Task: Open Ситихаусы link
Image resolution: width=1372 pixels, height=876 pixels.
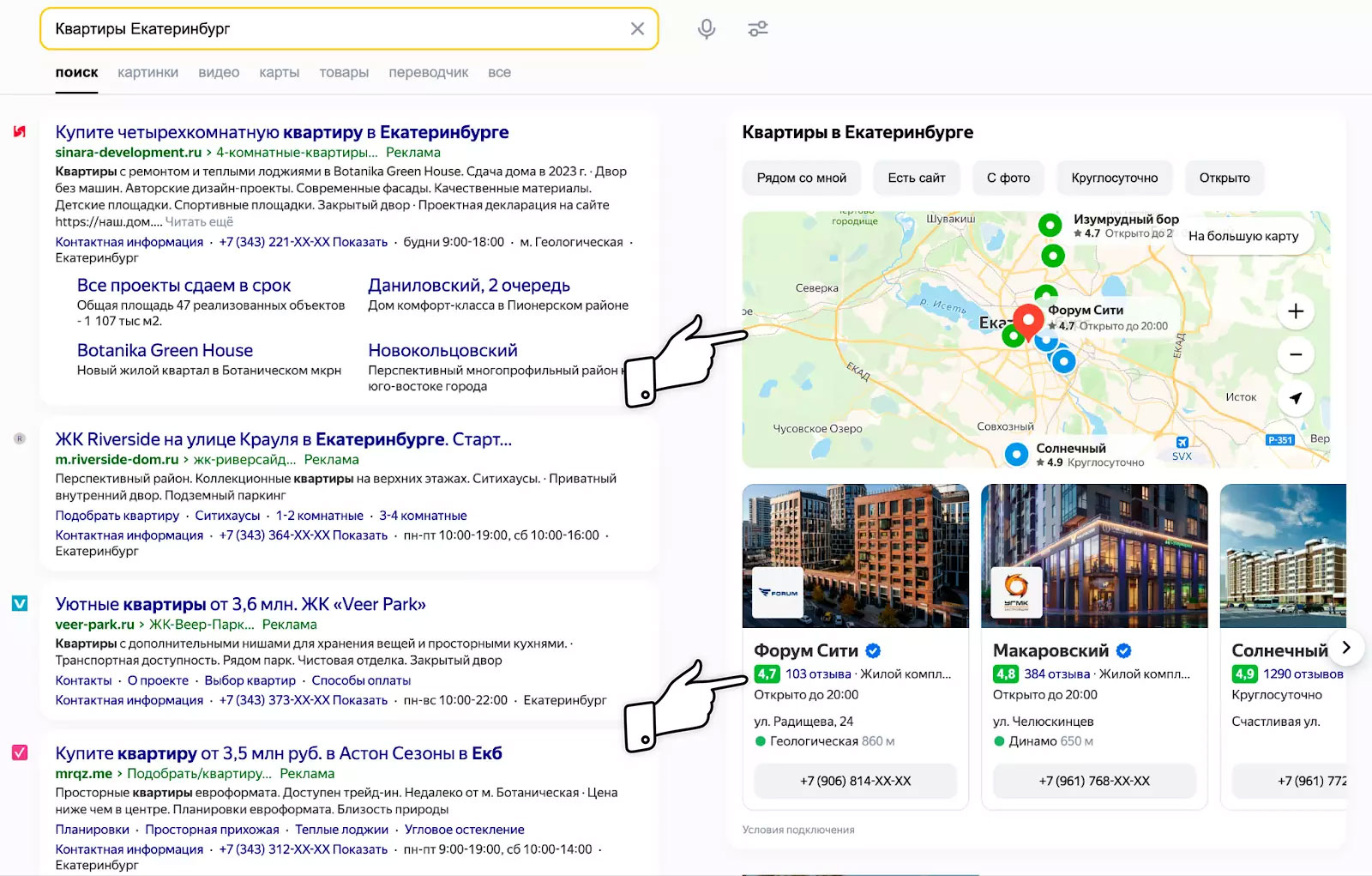Action: tap(227, 516)
